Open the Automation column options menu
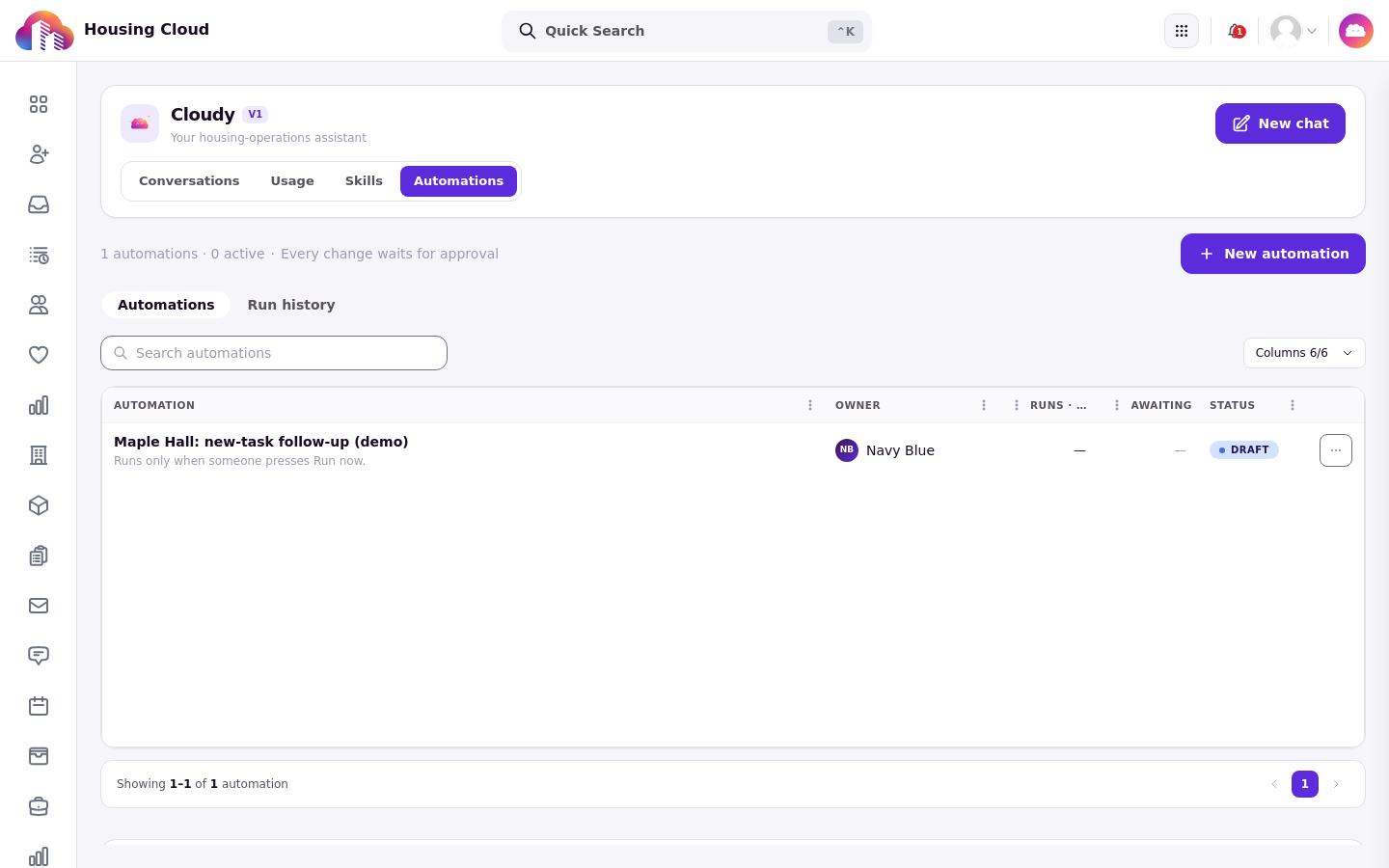The image size is (1389, 868). coord(810,405)
